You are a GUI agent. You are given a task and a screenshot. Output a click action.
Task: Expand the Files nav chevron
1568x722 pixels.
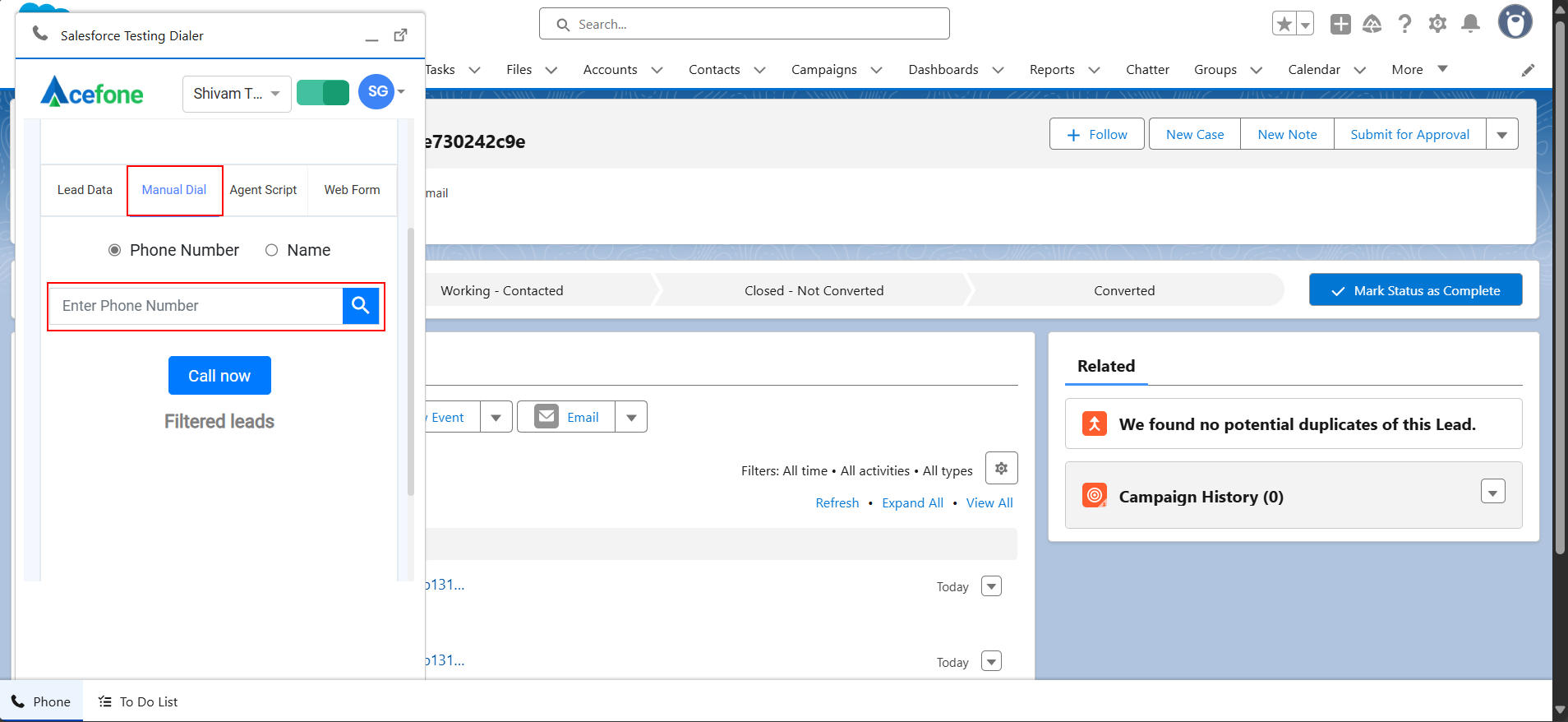coord(551,70)
